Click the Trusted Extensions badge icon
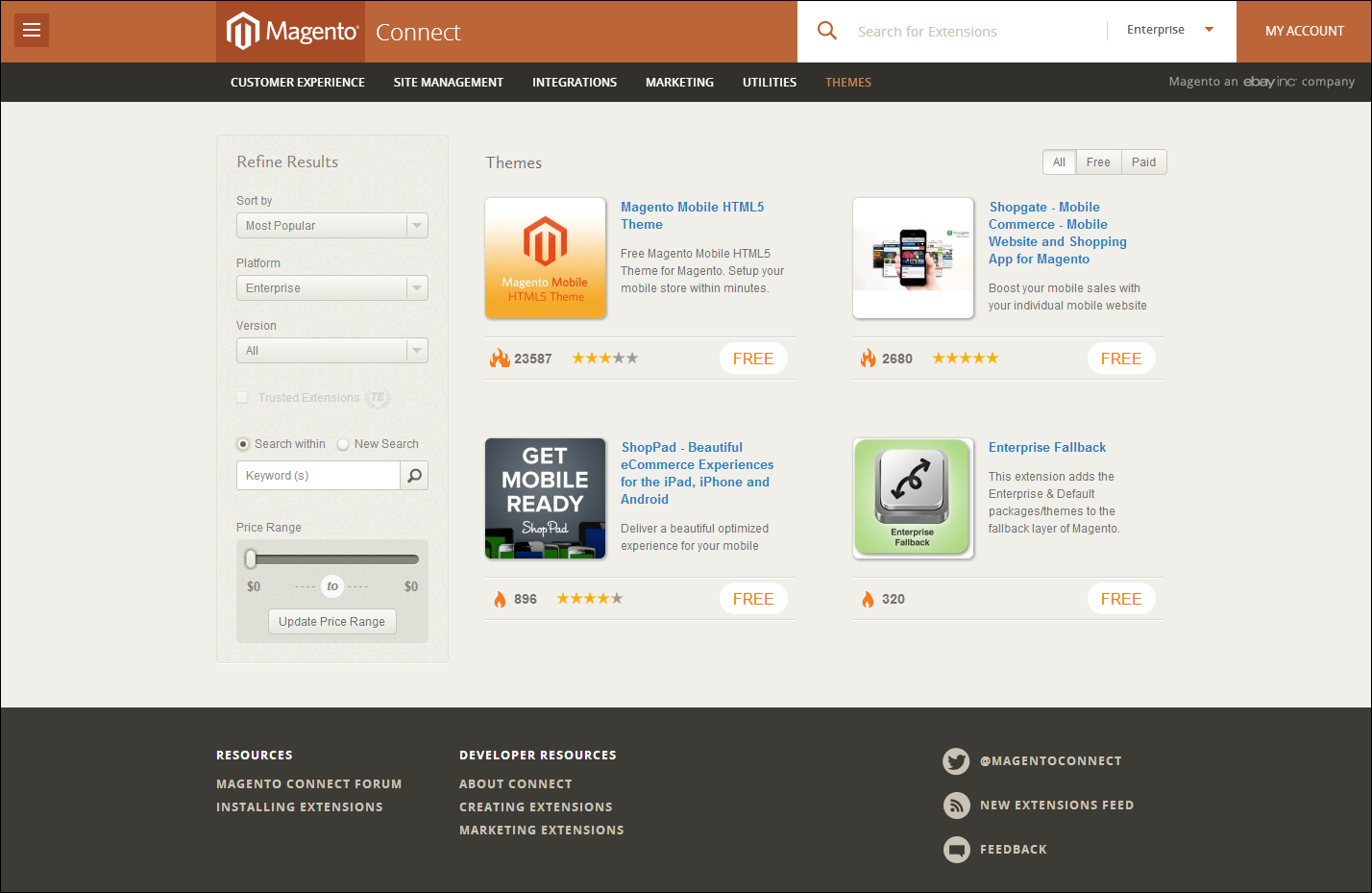Viewport: 1372px width, 893px height. tap(378, 398)
